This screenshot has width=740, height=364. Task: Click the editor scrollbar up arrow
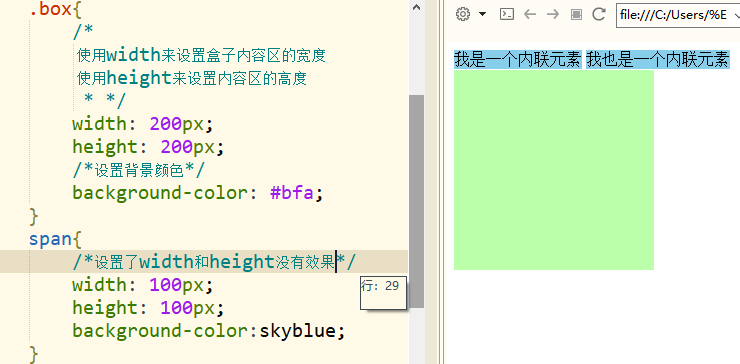tap(416, 7)
